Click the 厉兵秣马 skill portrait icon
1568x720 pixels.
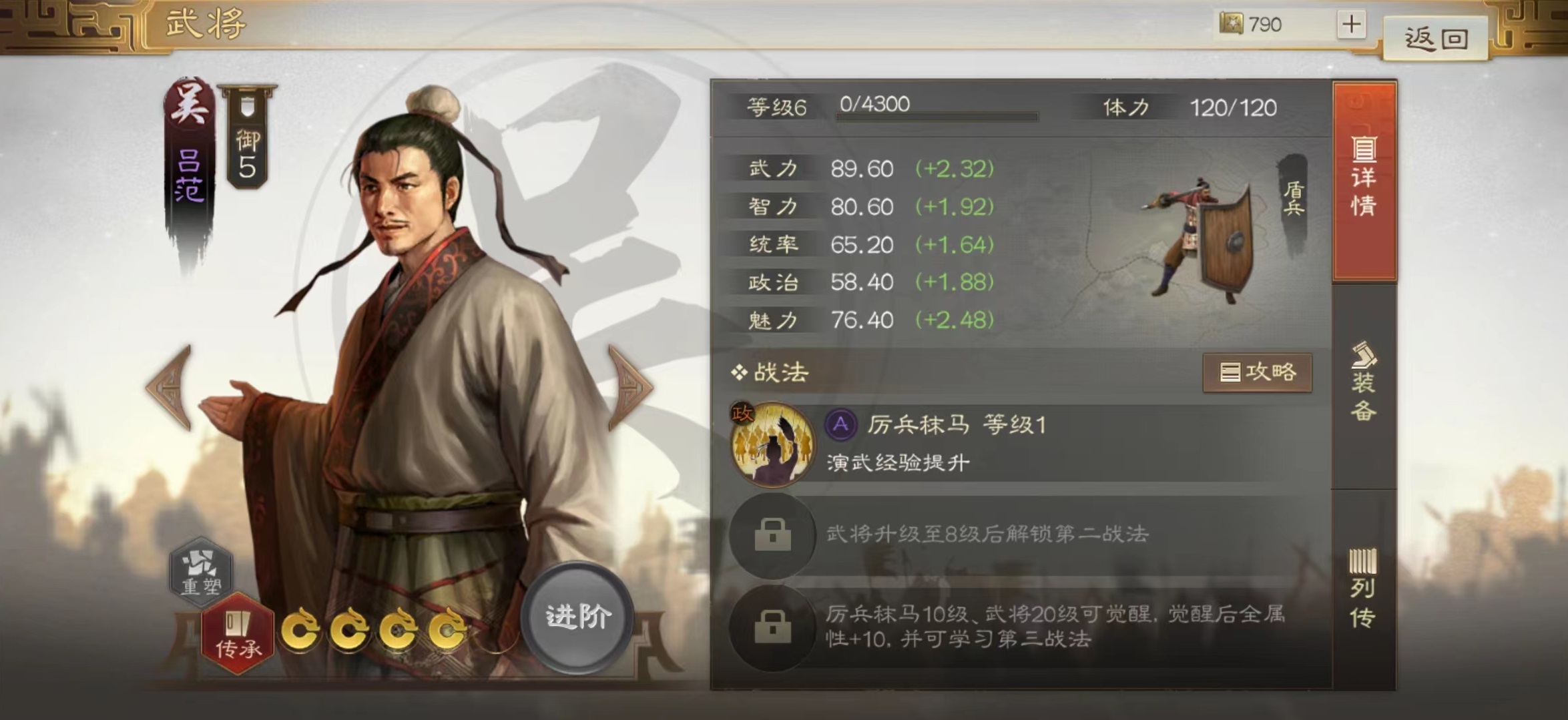coord(772,443)
